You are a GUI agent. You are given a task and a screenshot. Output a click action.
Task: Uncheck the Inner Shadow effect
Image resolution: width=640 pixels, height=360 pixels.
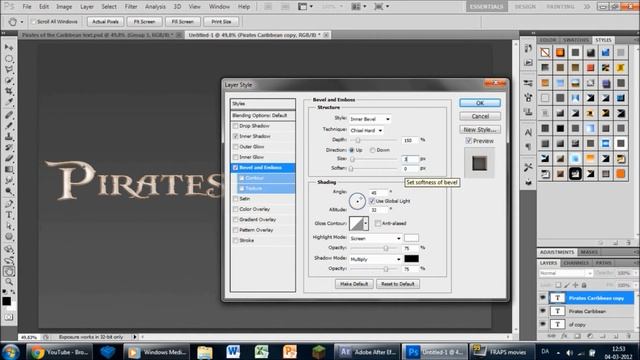point(236,136)
